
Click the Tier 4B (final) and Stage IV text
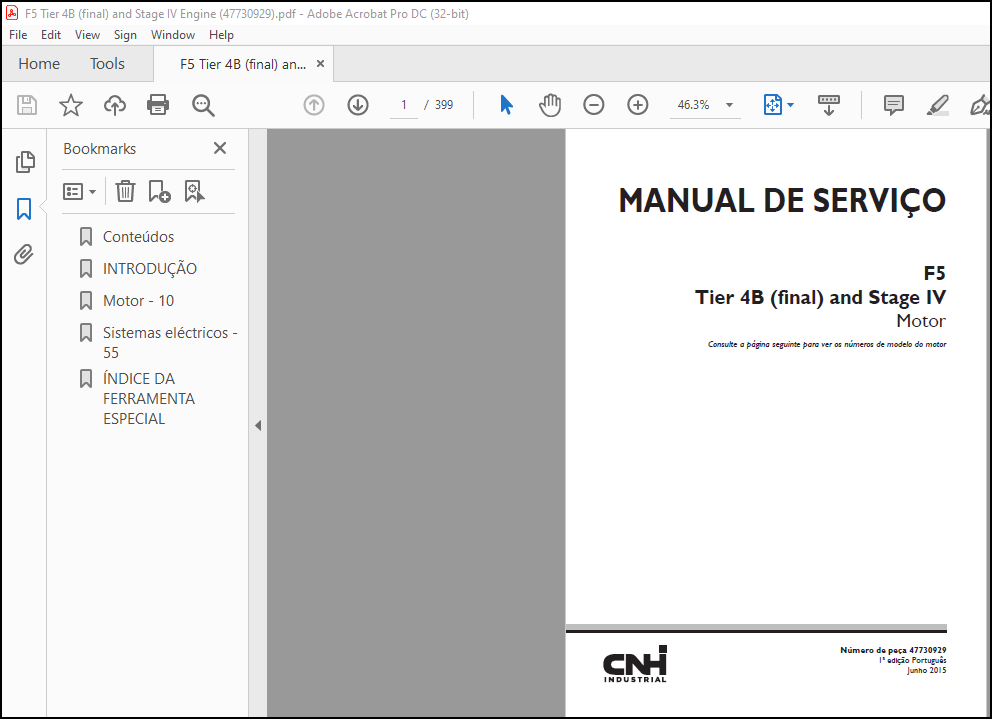(x=821, y=297)
